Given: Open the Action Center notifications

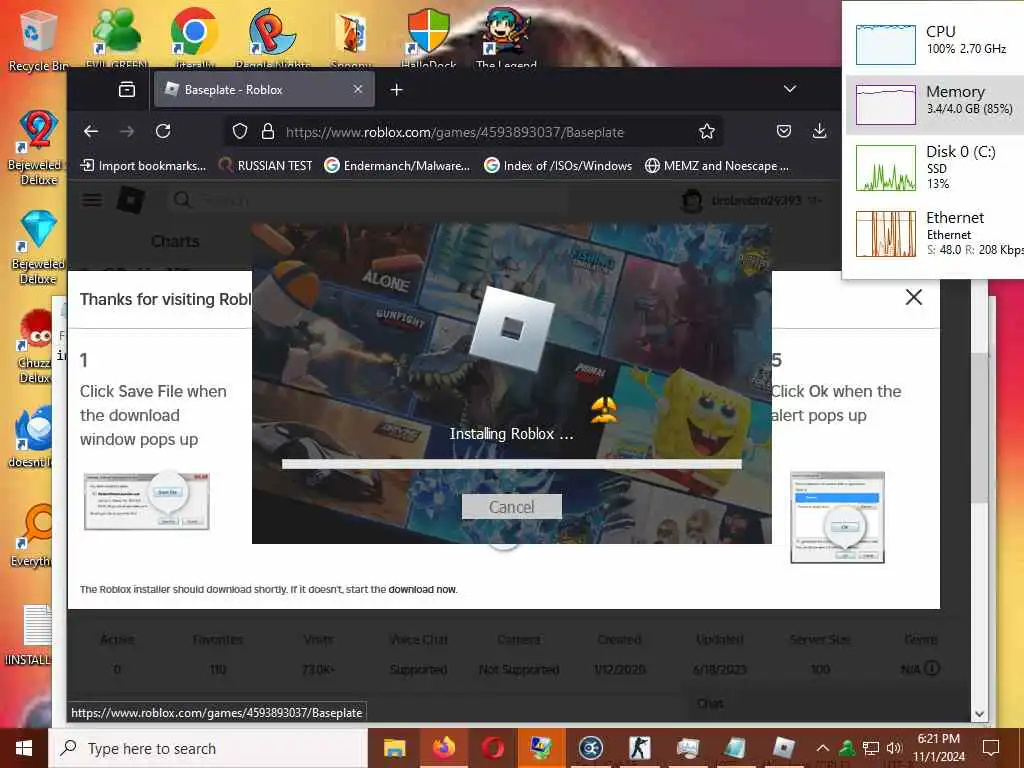Looking at the screenshot, I should pos(991,748).
